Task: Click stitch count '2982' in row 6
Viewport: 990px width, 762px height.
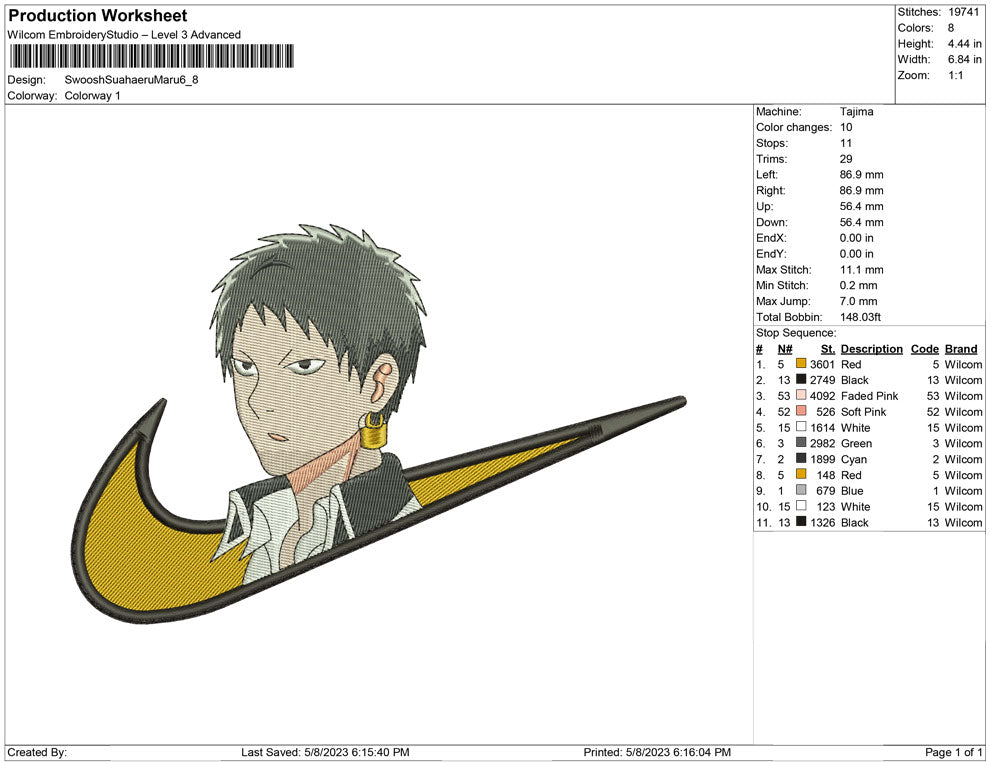Action: pos(823,443)
